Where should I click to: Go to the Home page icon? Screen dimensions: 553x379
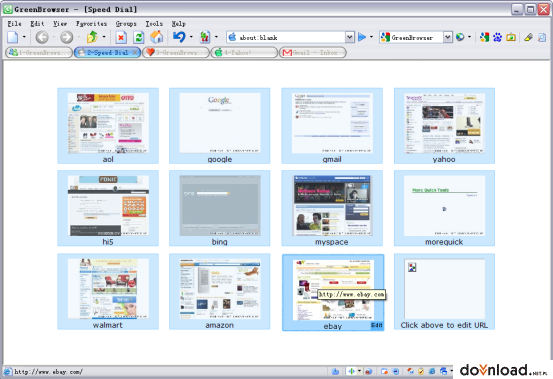click(157, 37)
